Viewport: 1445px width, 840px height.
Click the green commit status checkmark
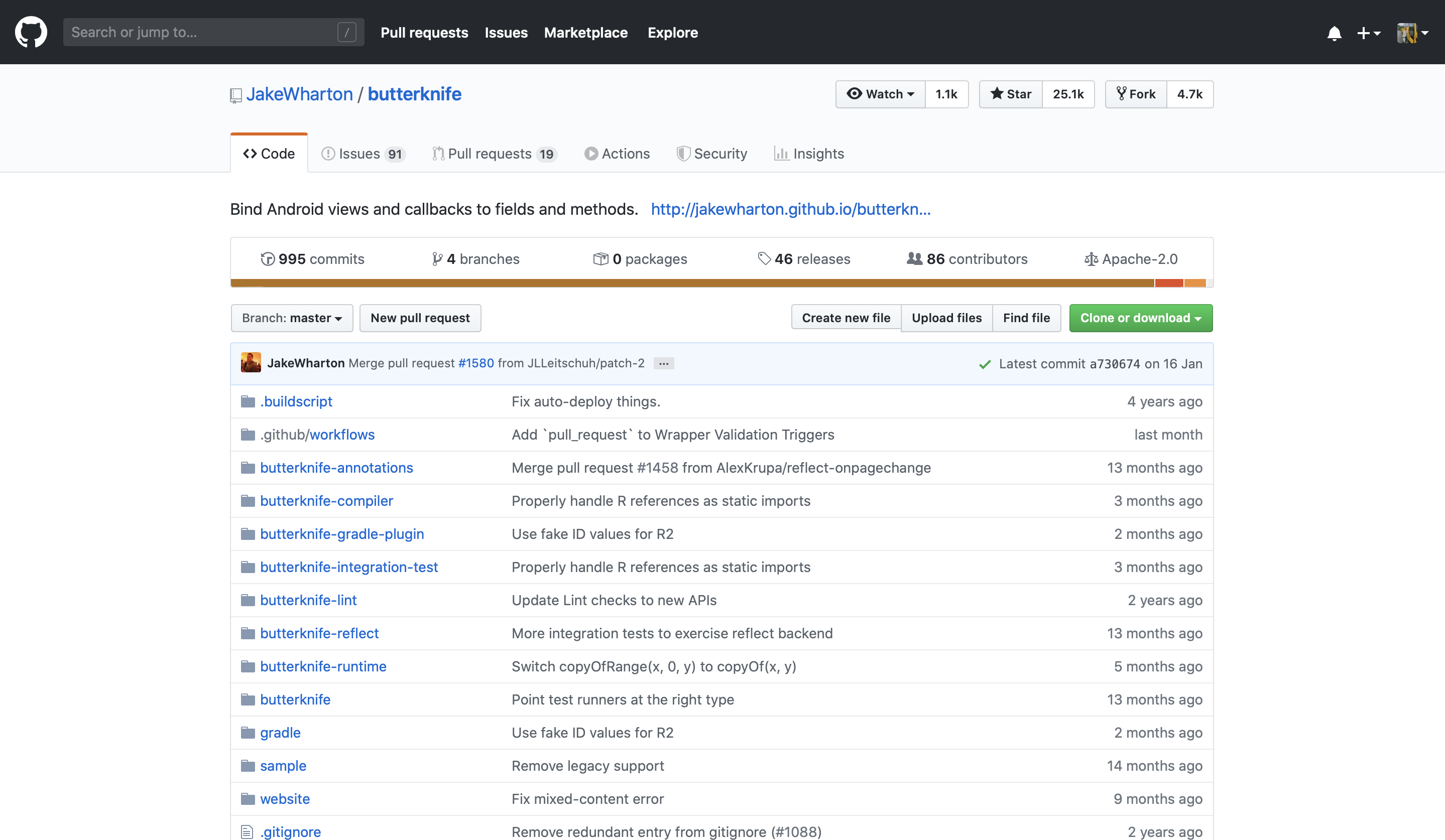pos(985,364)
